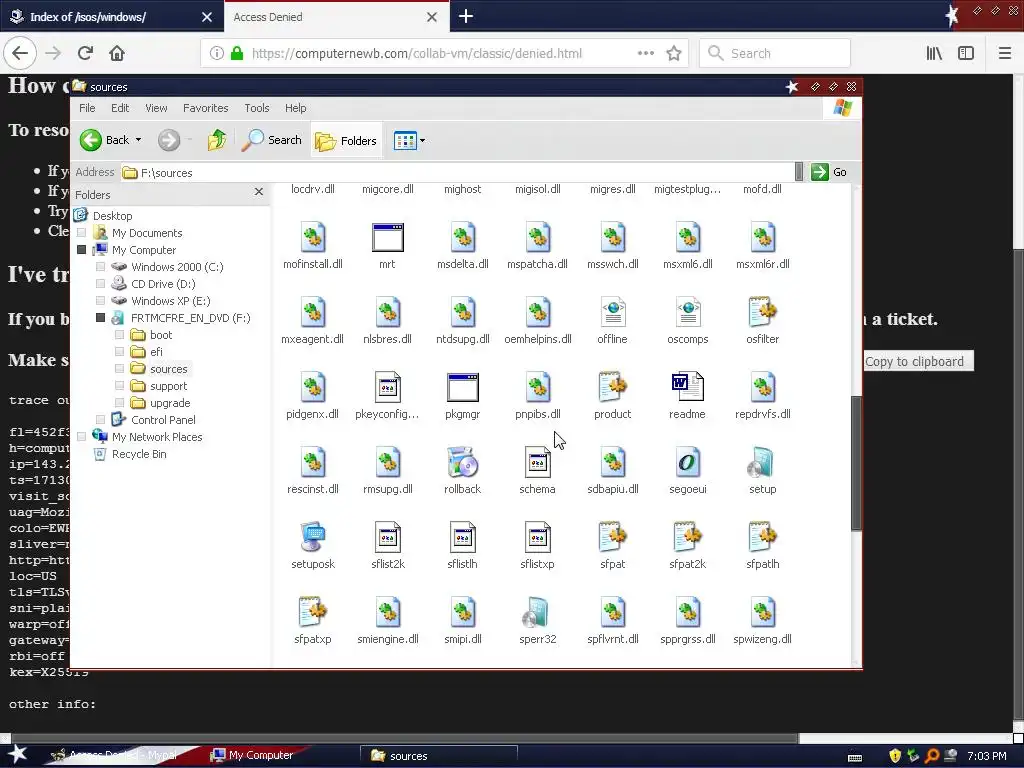Switch to Index of /isos/windows/ tab
Viewport: 1024px width, 768px height.
[x=112, y=16]
